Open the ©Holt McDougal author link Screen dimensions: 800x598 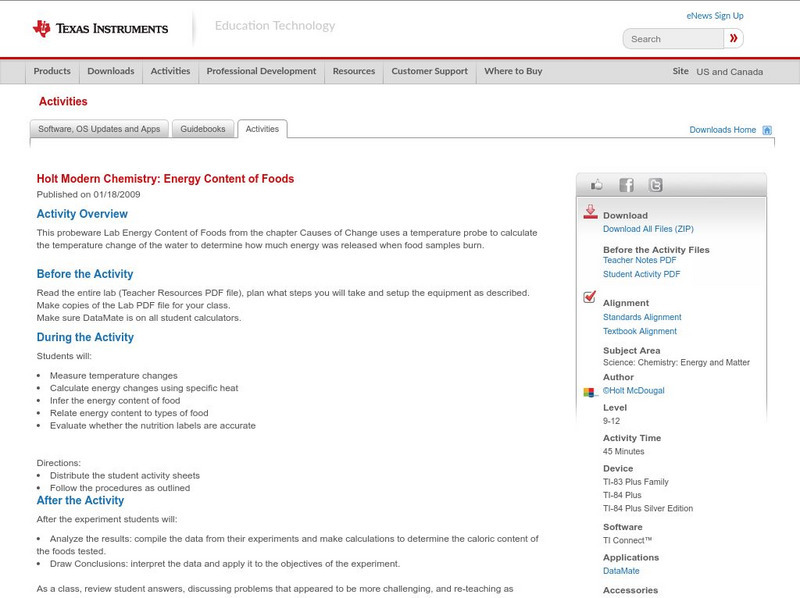634,391
